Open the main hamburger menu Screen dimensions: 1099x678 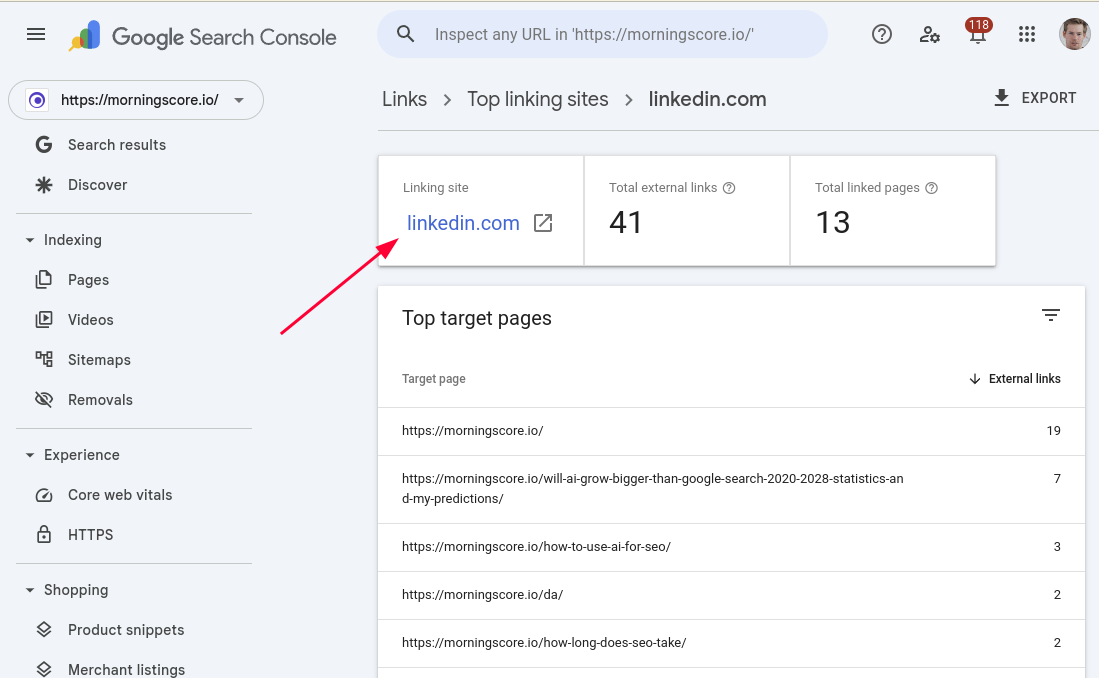[36, 34]
